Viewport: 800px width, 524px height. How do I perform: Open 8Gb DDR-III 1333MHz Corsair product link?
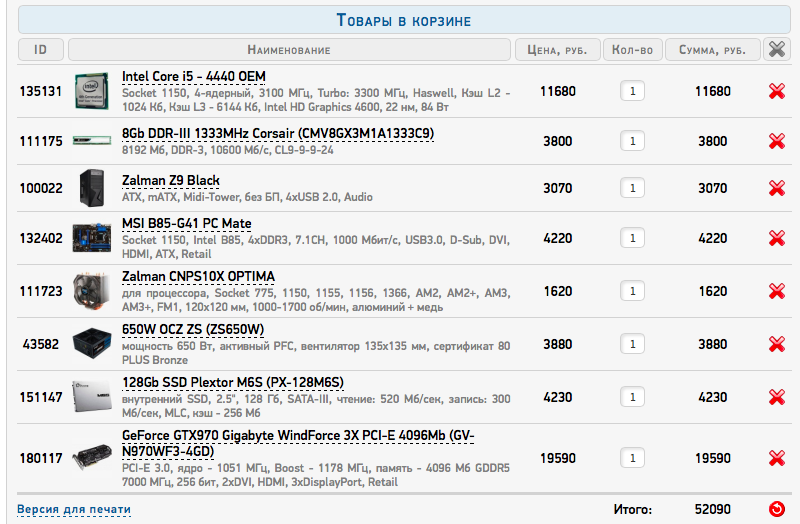(278, 134)
